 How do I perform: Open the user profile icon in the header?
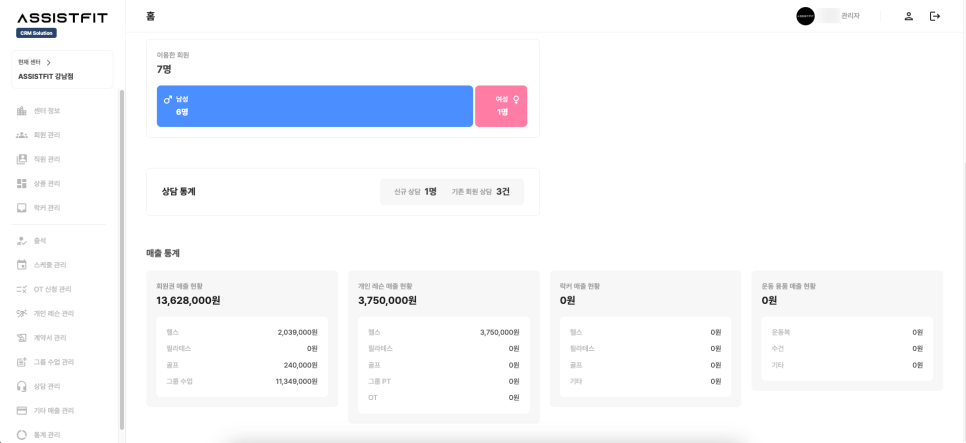click(x=908, y=16)
